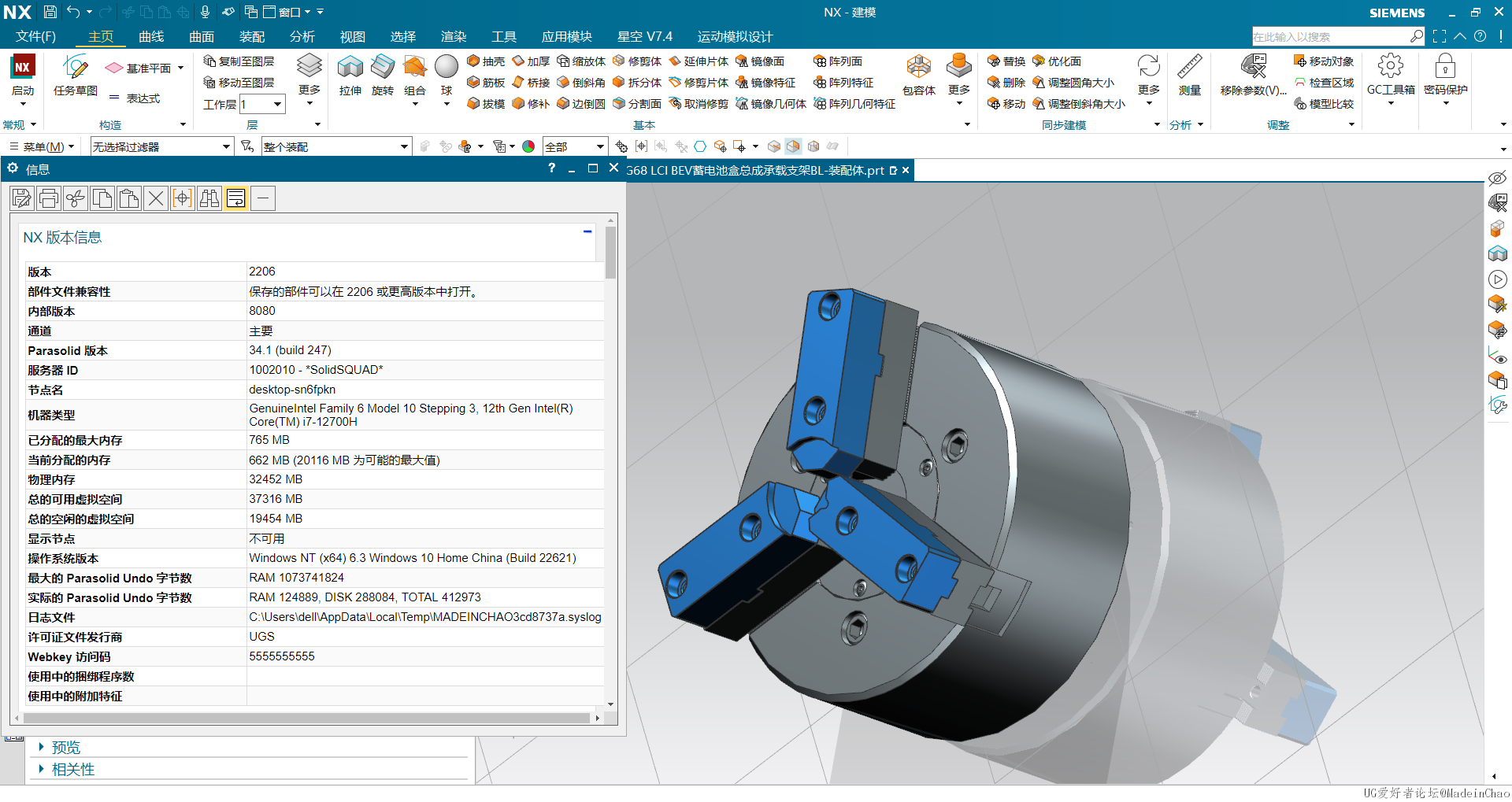Screen dimensions: 1512x802
Task: Click the Save icon in title bar
Action: (50, 12)
